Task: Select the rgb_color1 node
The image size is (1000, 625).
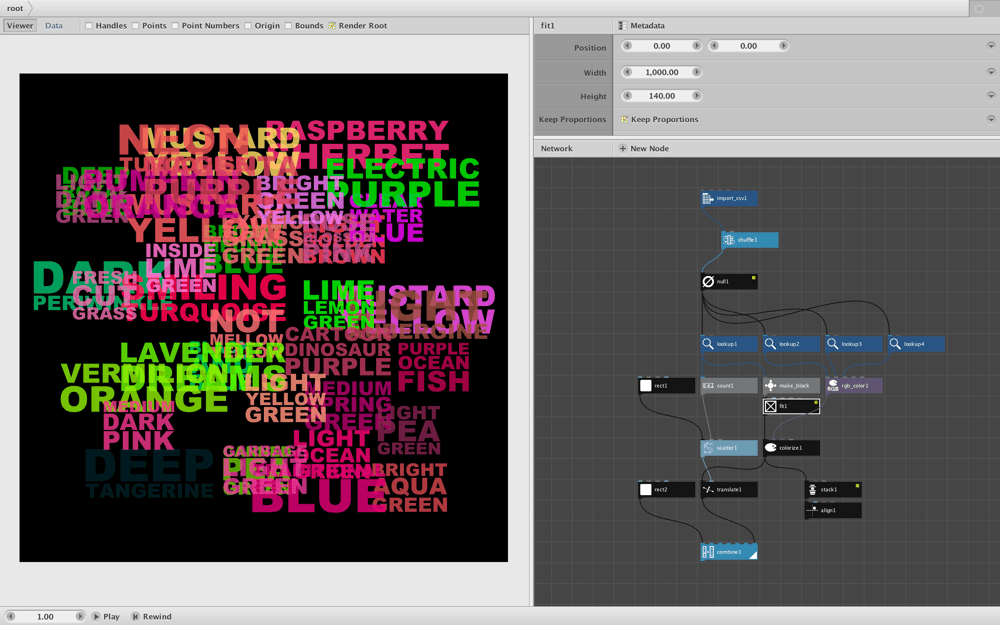Action: 854,385
